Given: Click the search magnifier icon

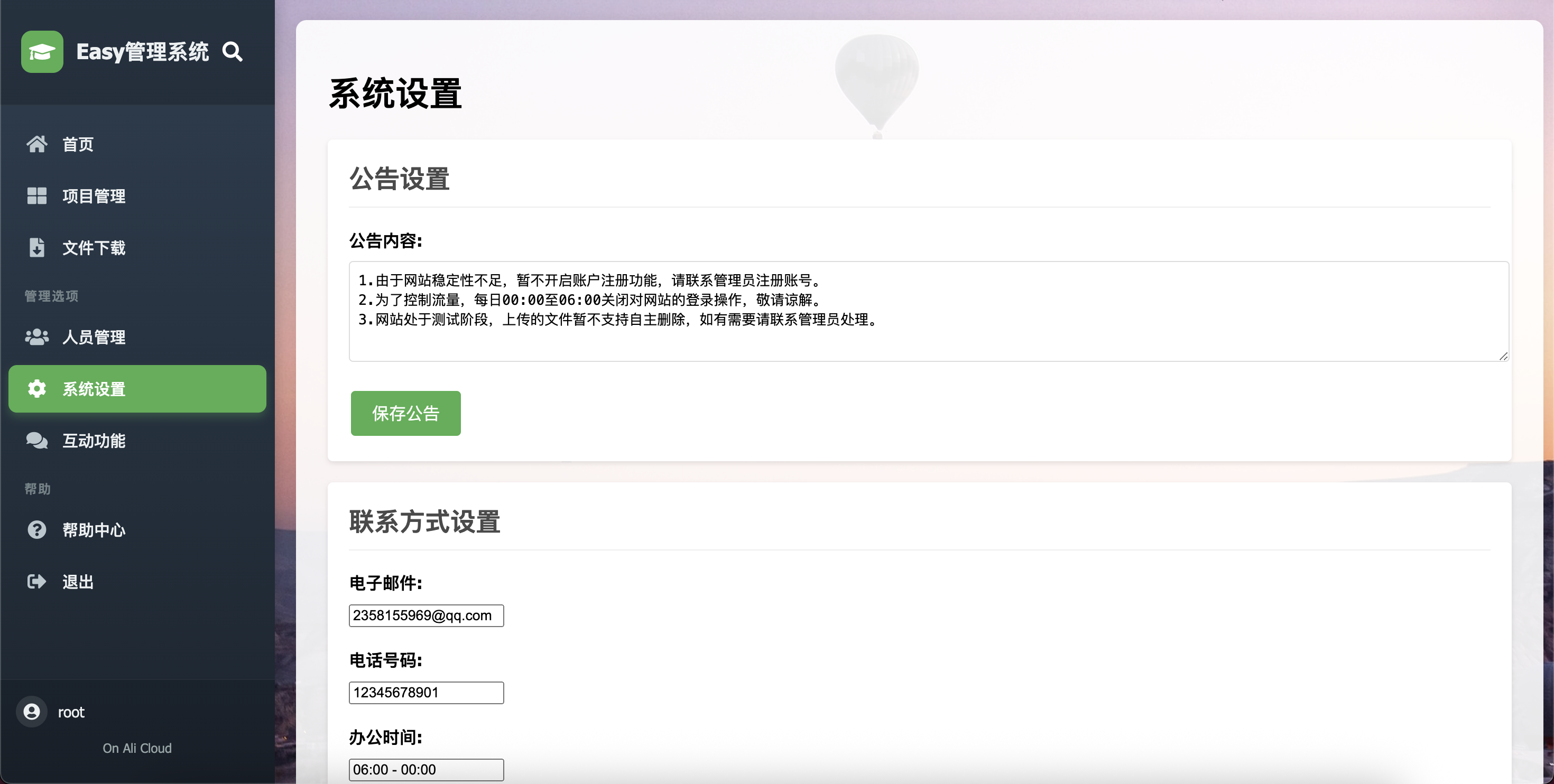Looking at the screenshot, I should click(x=232, y=52).
